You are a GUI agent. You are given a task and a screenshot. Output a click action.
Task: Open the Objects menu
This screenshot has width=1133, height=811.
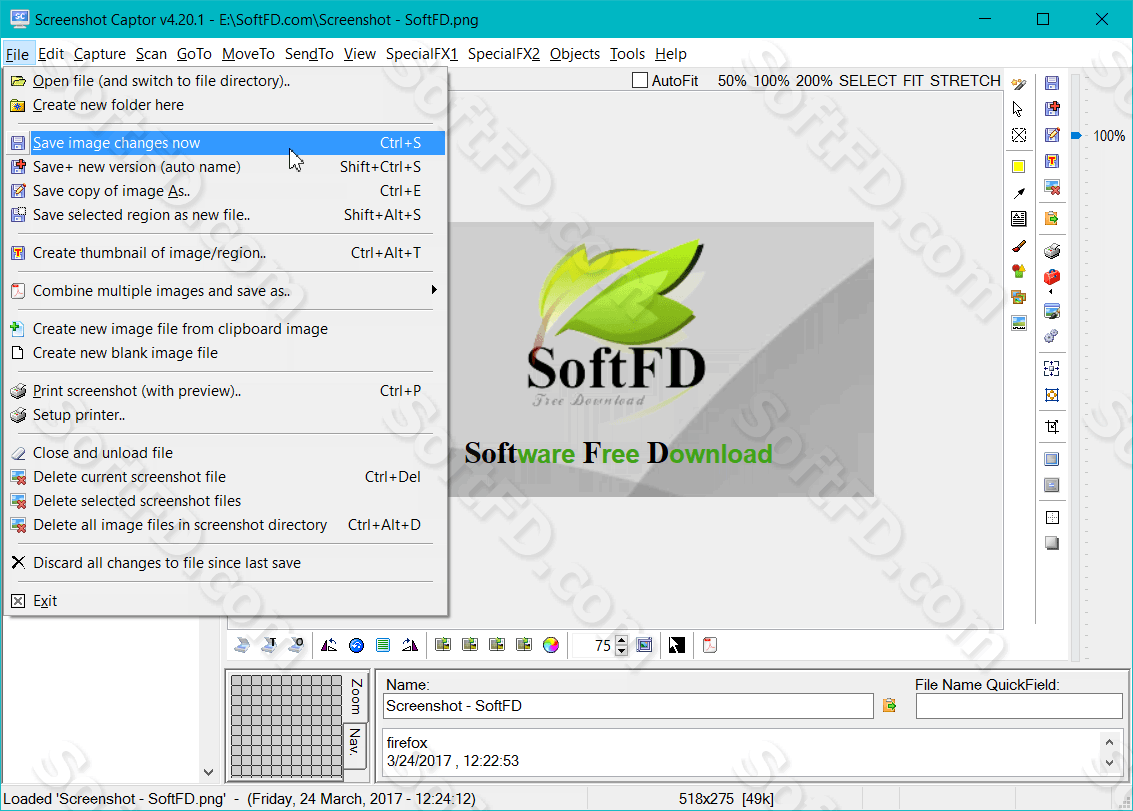coord(574,54)
